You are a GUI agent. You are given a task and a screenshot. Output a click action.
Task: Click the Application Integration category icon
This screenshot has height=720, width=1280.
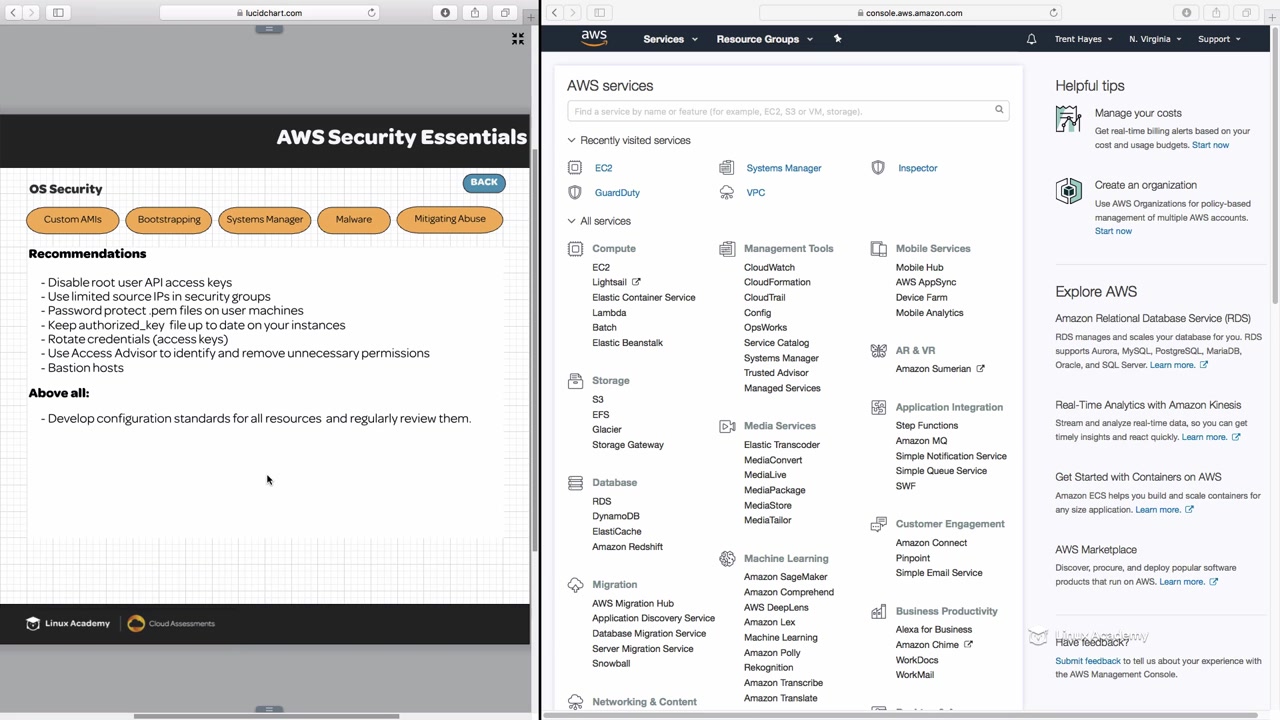click(x=879, y=408)
